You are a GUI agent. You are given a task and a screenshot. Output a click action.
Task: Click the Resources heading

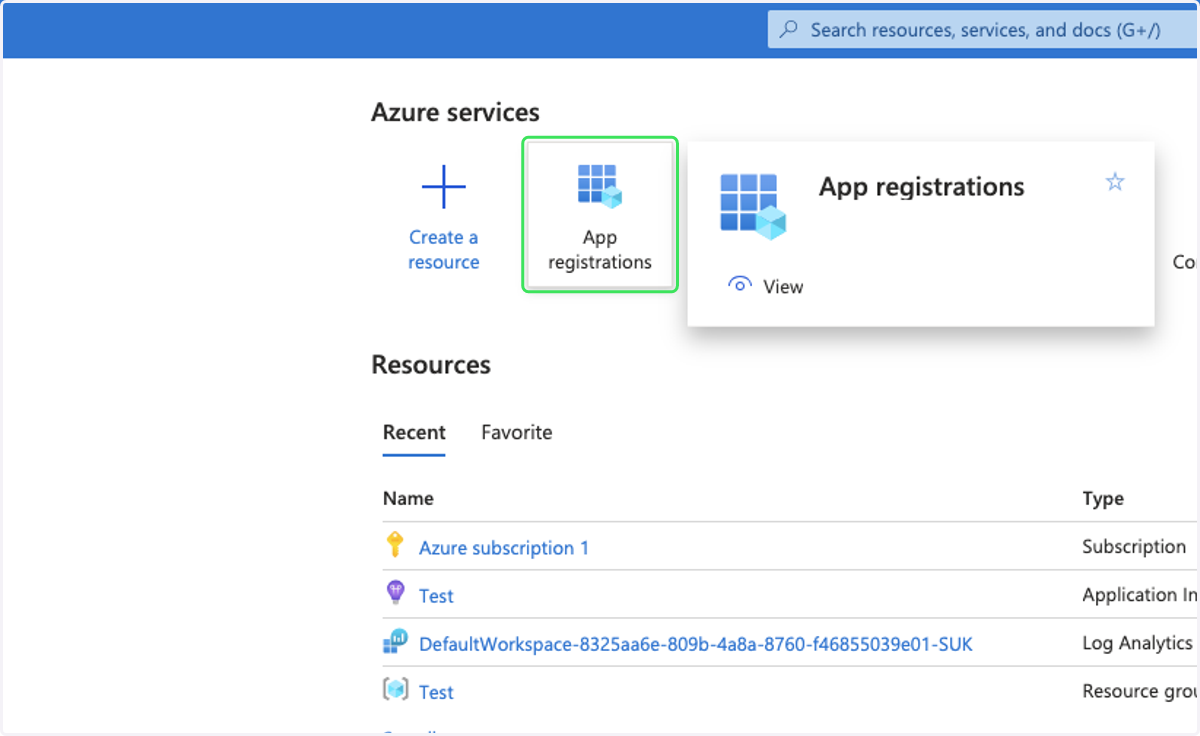[431, 365]
